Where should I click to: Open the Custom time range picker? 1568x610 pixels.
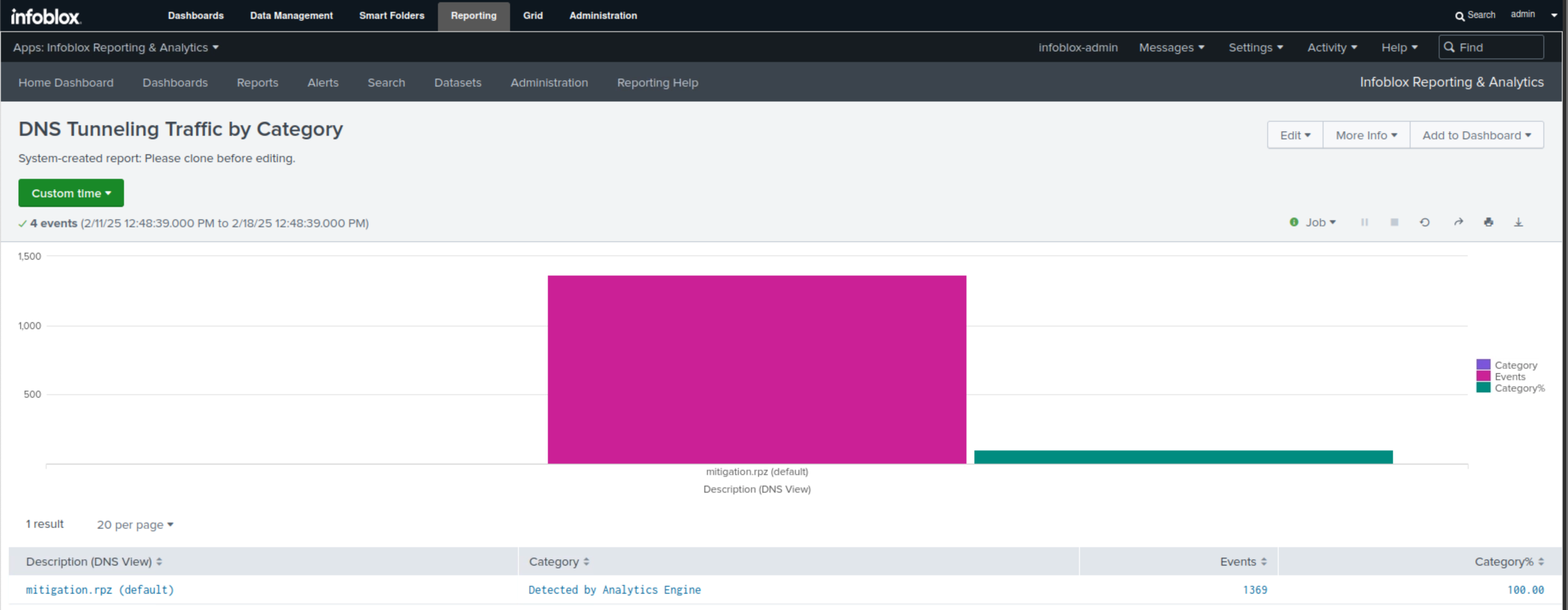click(71, 193)
